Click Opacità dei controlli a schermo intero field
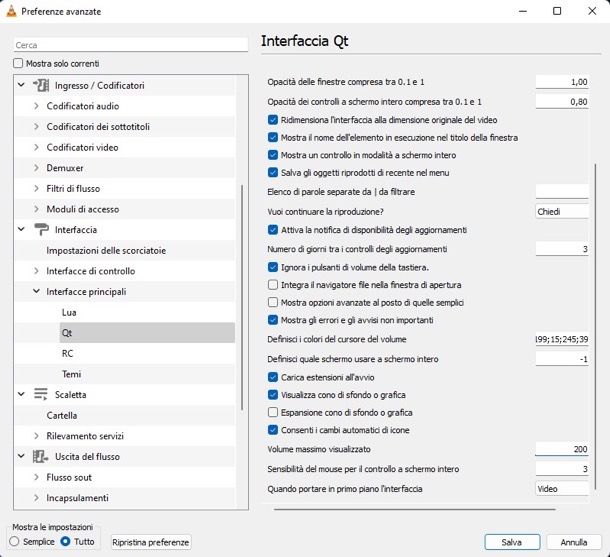The image size is (610, 557). (x=562, y=102)
